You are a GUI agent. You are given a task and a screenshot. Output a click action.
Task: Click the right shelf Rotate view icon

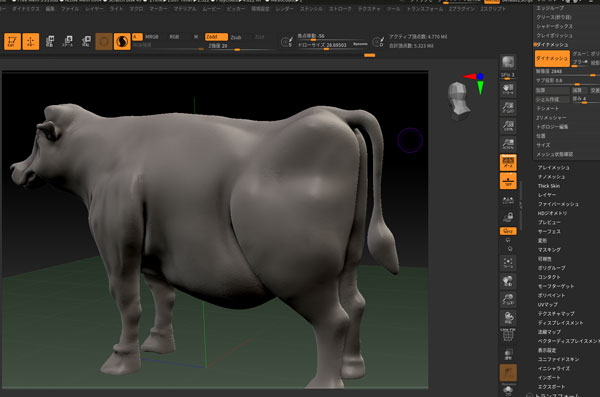coord(508,318)
